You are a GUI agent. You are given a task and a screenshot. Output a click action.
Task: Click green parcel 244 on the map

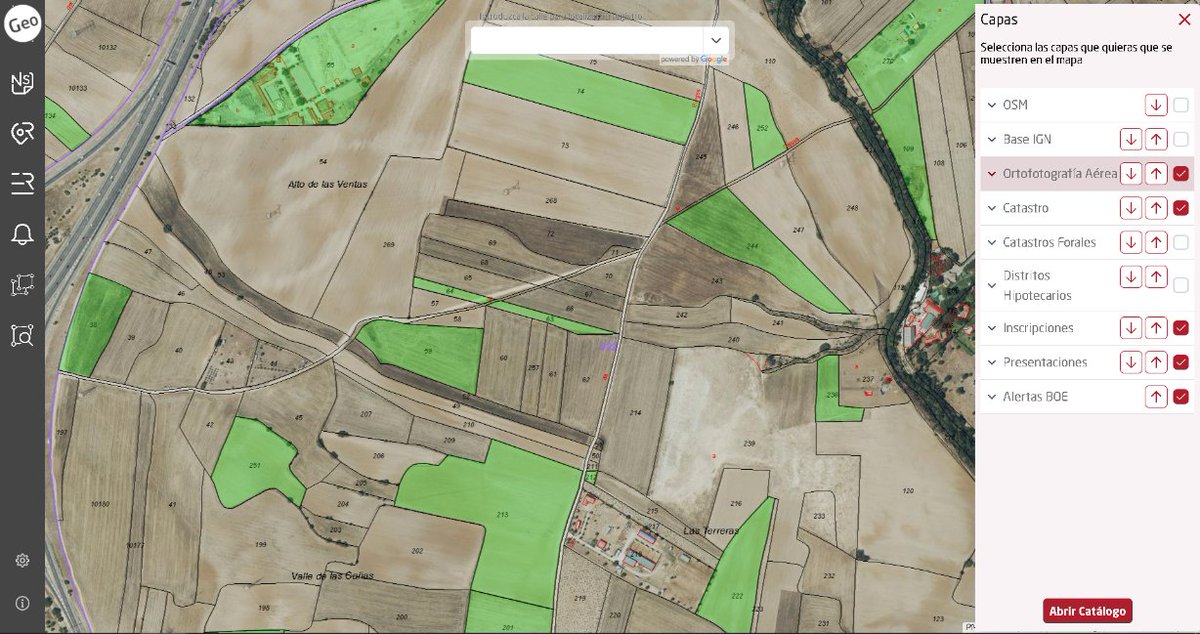point(752,245)
